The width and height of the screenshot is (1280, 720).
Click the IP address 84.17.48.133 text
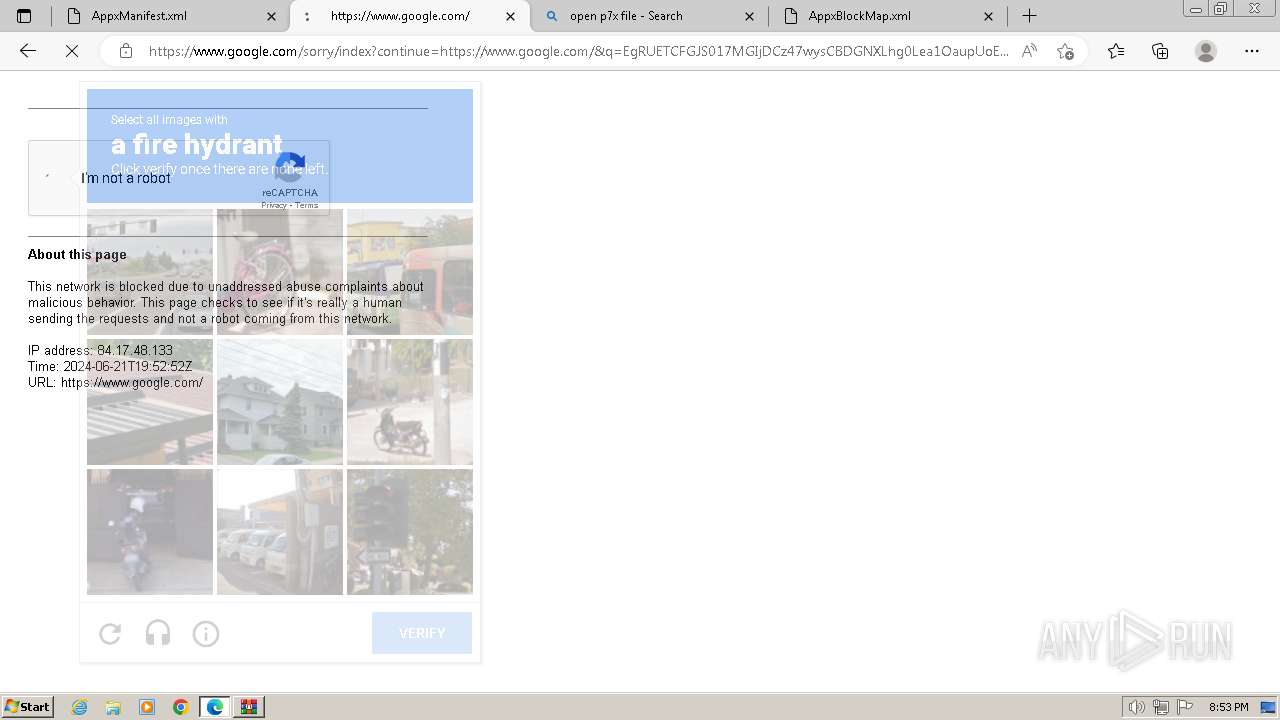[x=100, y=350]
